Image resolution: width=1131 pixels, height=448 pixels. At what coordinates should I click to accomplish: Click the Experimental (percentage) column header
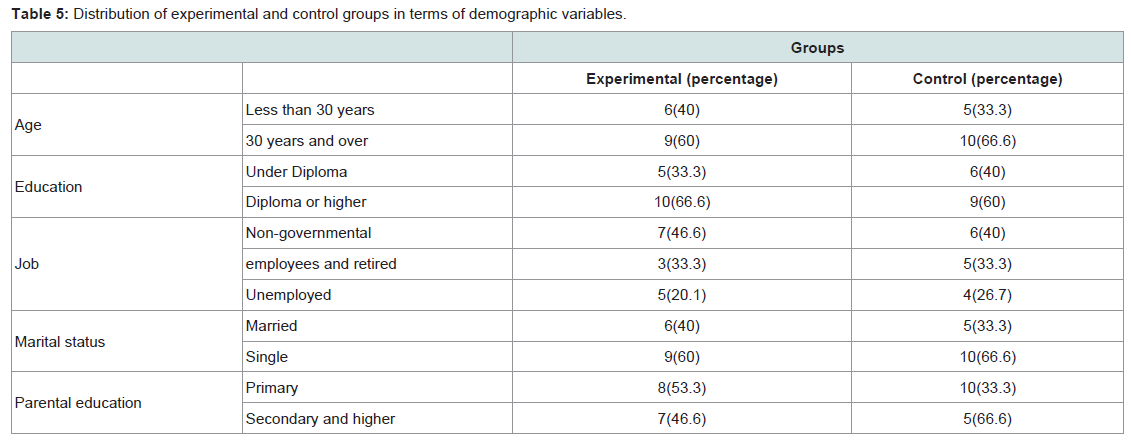[x=682, y=79]
